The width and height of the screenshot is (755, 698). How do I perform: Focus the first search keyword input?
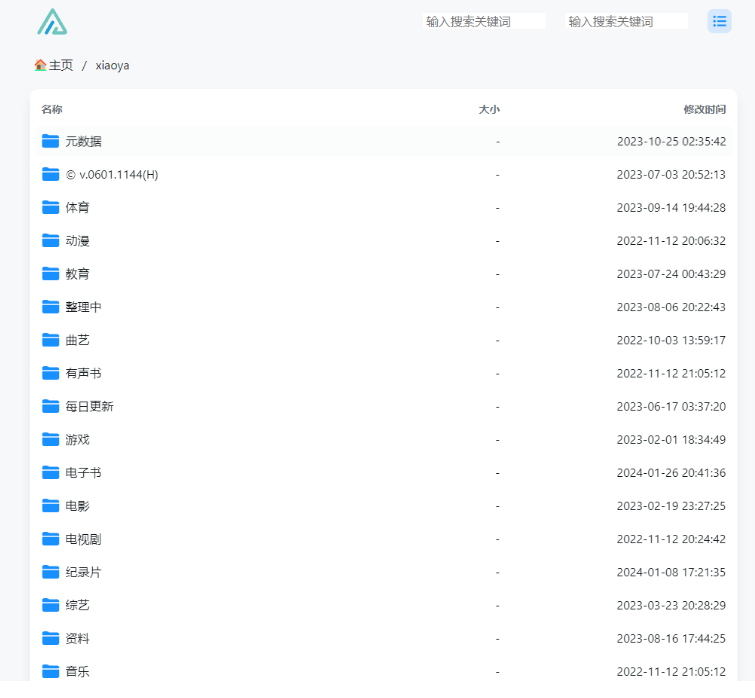coord(484,21)
